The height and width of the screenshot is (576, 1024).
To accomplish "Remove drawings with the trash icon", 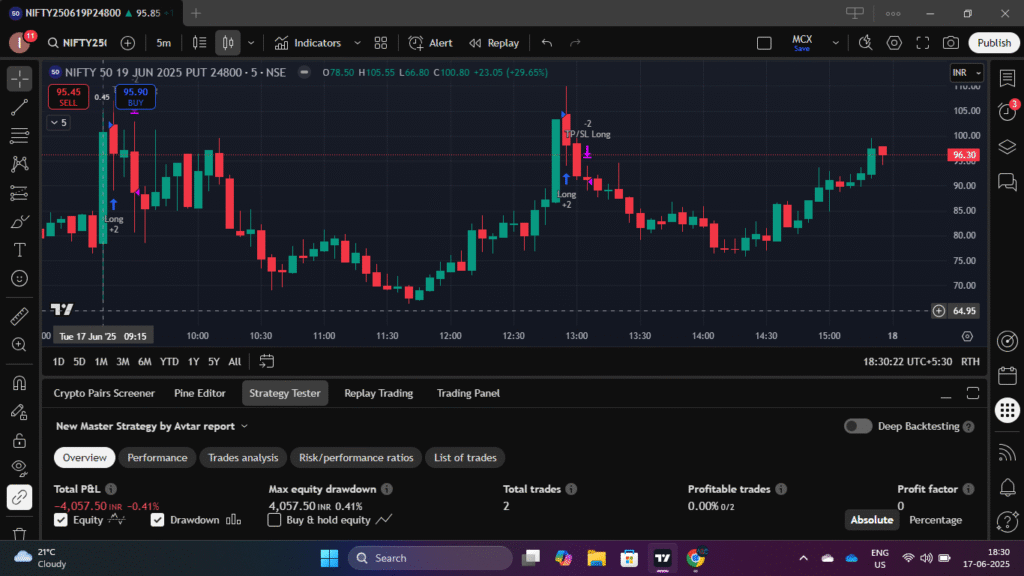I will 20,534.
